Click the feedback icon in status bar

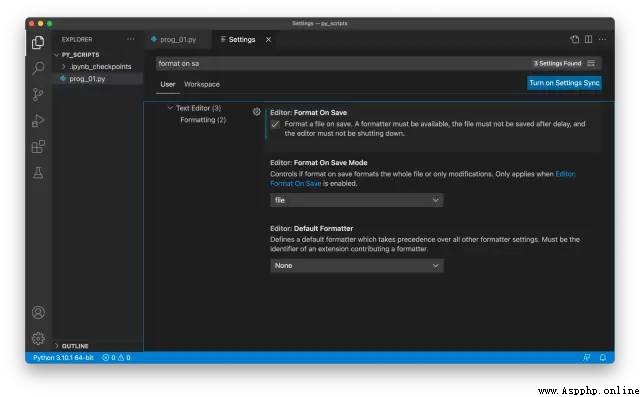tap(587, 357)
